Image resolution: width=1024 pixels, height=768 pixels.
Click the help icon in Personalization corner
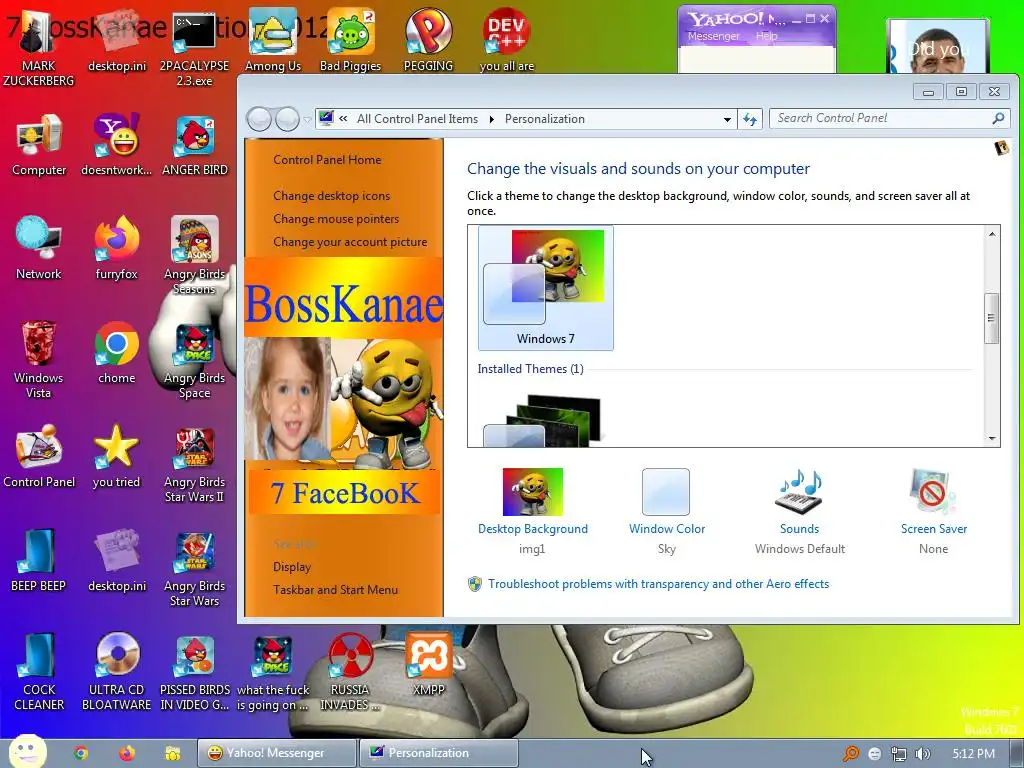point(1001,148)
